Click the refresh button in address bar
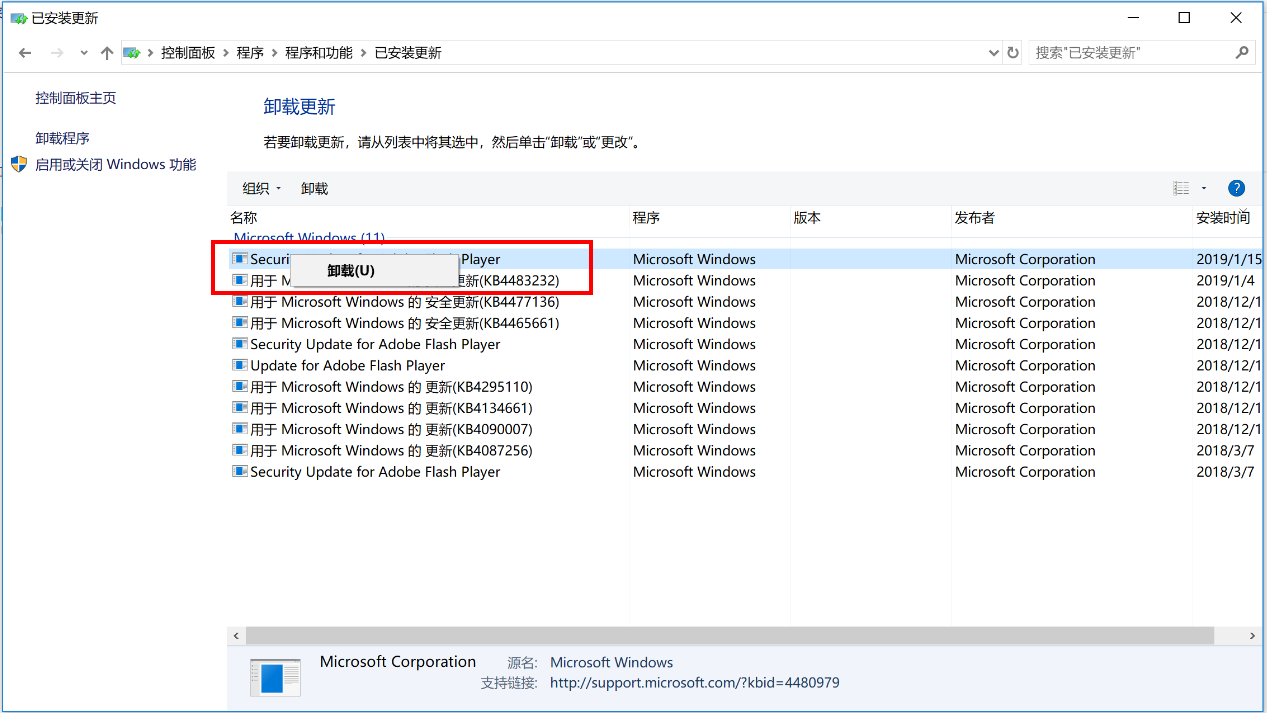Image resolution: width=1267 pixels, height=713 pixels. [x=1013, y=53]
